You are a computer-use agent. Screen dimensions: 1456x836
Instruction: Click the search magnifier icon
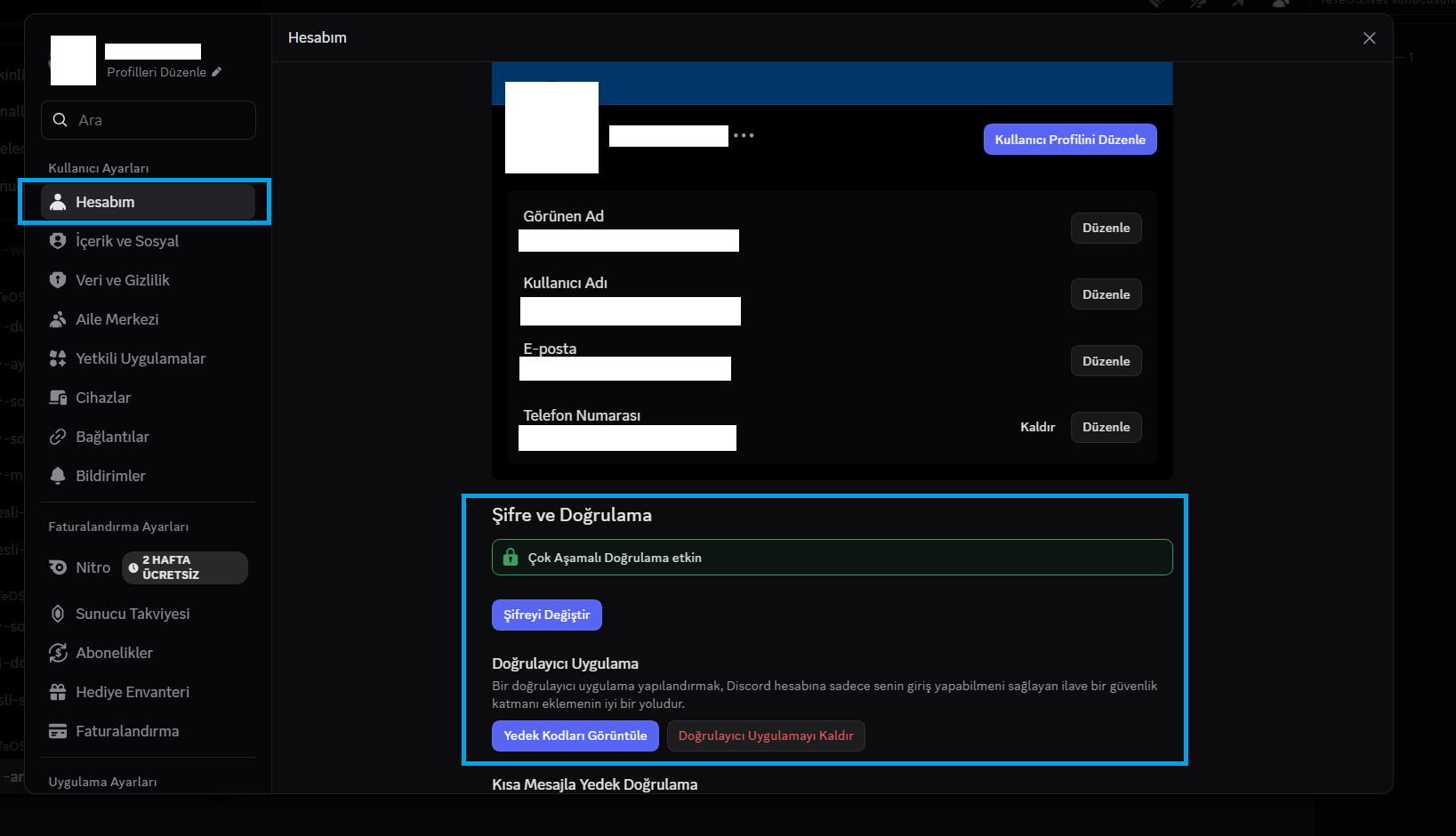pos(60,120)
